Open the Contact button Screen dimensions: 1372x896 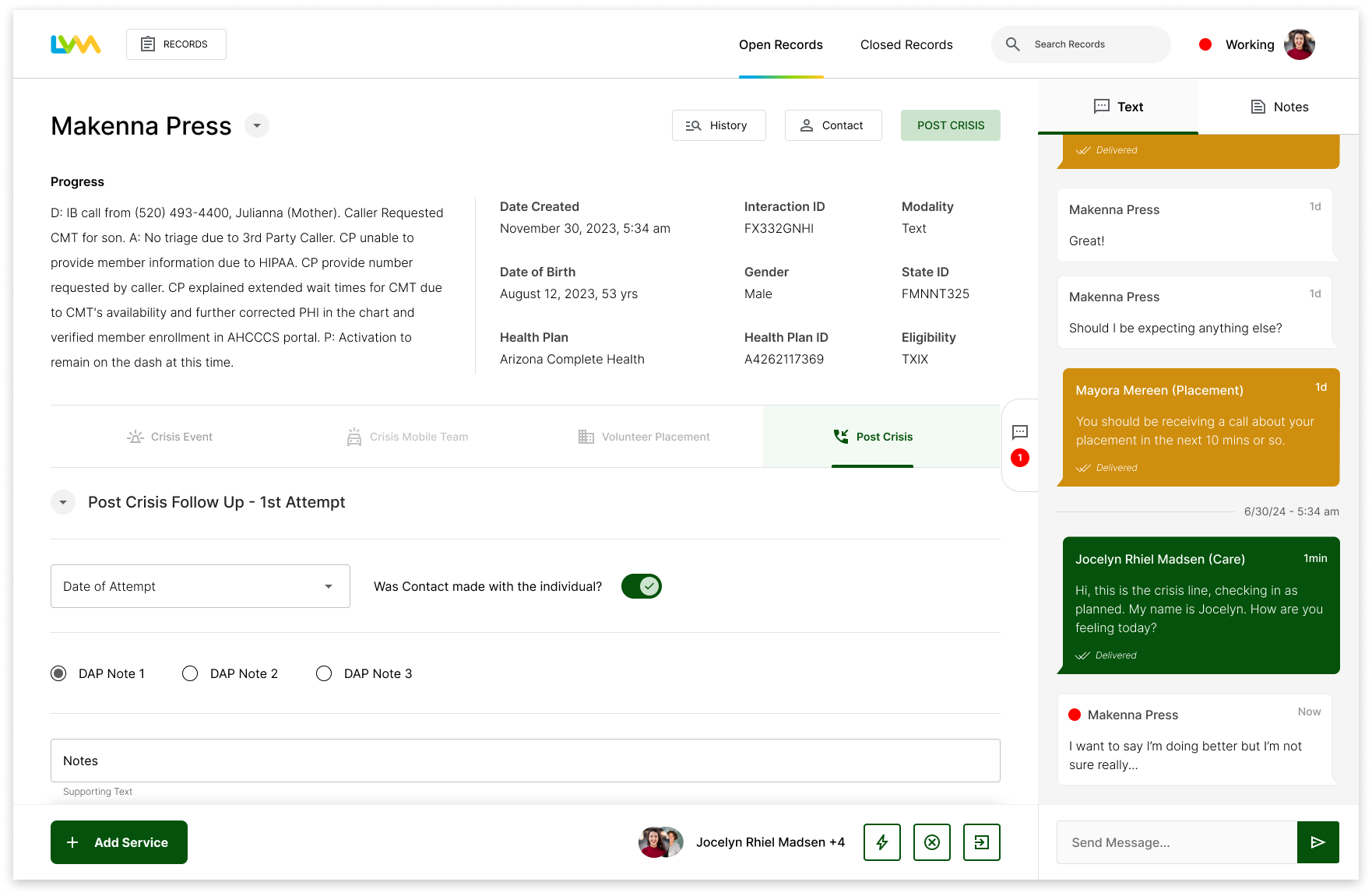coord(833,125)
